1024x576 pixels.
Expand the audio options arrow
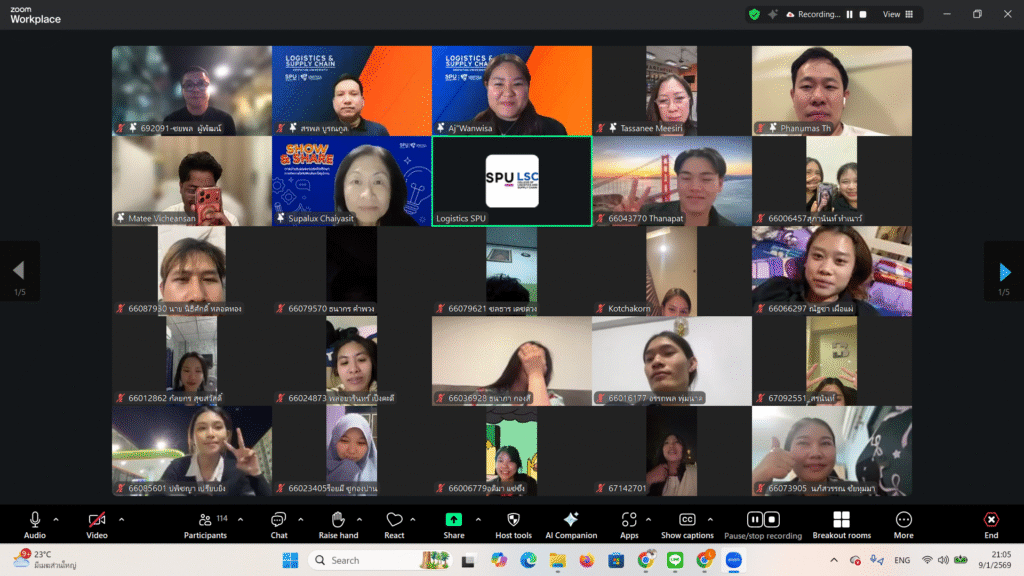[56, 519]
